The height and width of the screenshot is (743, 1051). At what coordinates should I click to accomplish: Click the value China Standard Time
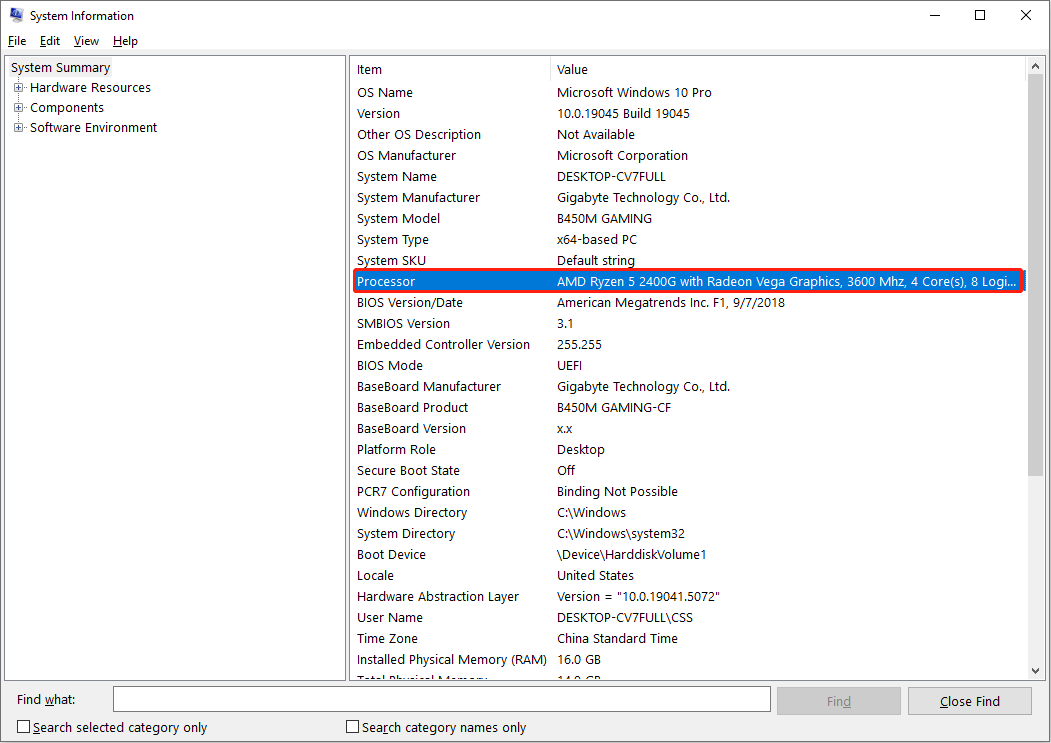click(x=617, y=638)
